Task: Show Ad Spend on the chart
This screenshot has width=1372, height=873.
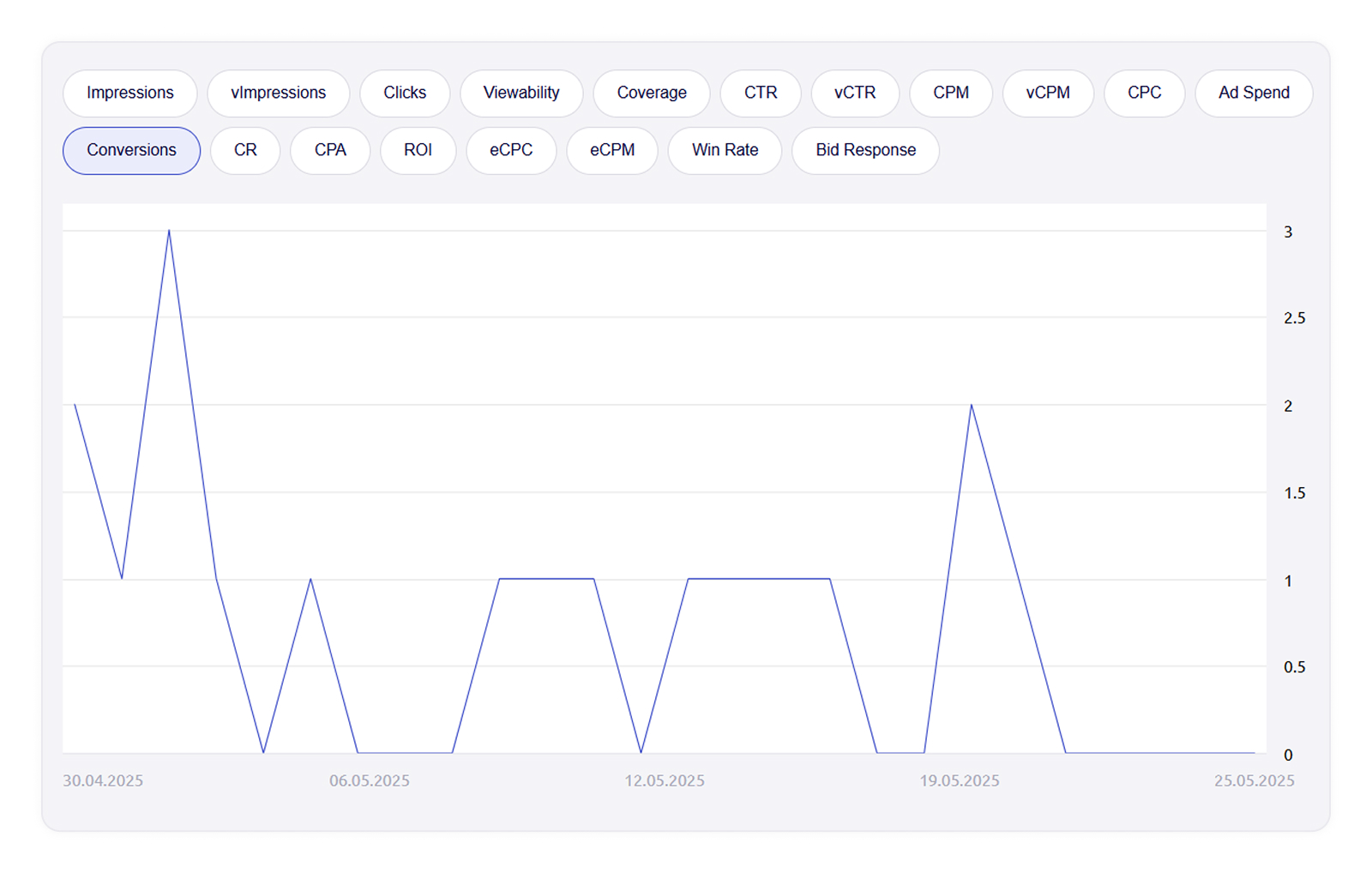Action: [1253, 93]
